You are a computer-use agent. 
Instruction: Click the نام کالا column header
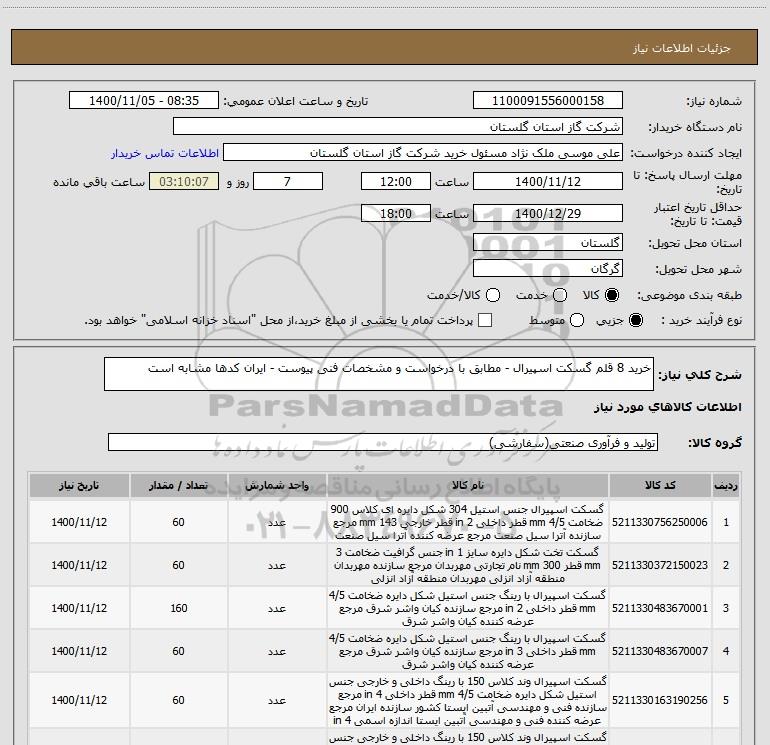pos(468,486)
